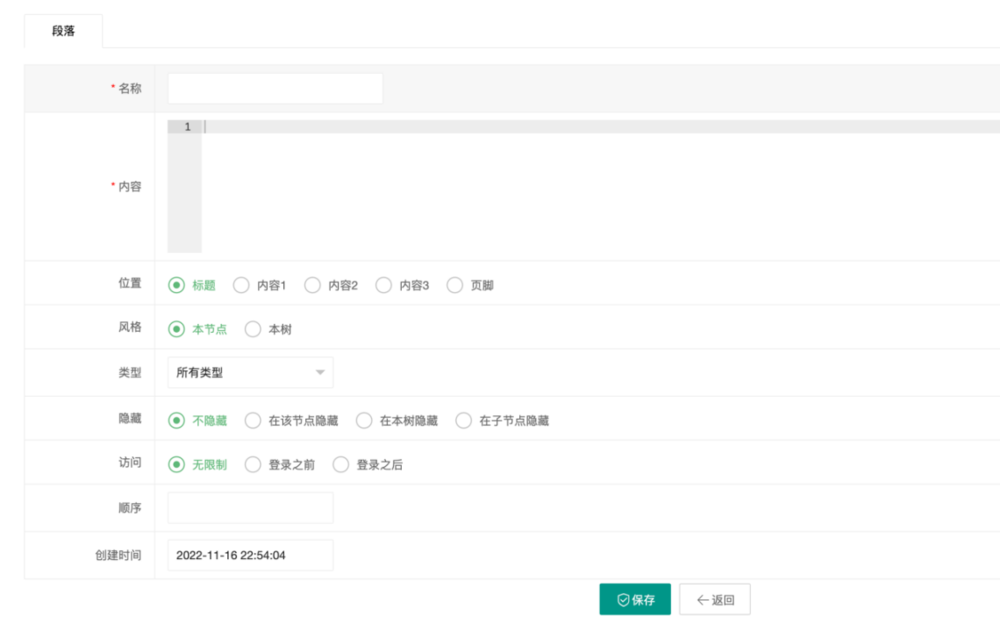Select 标题 position radio button
Screen dimensions: 1000x632
[x=177, y=285]
